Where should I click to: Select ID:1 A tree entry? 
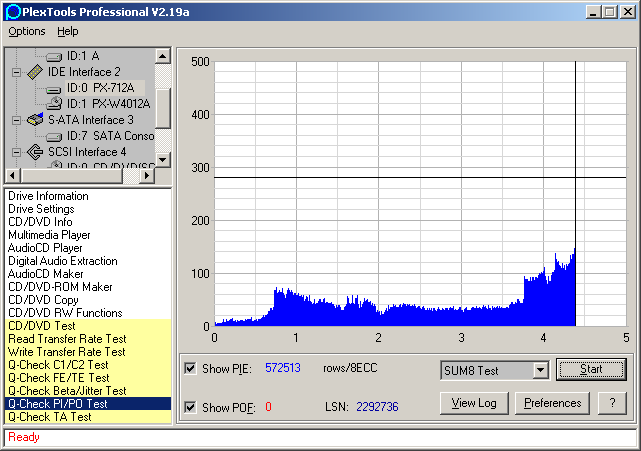coord(83,56)
